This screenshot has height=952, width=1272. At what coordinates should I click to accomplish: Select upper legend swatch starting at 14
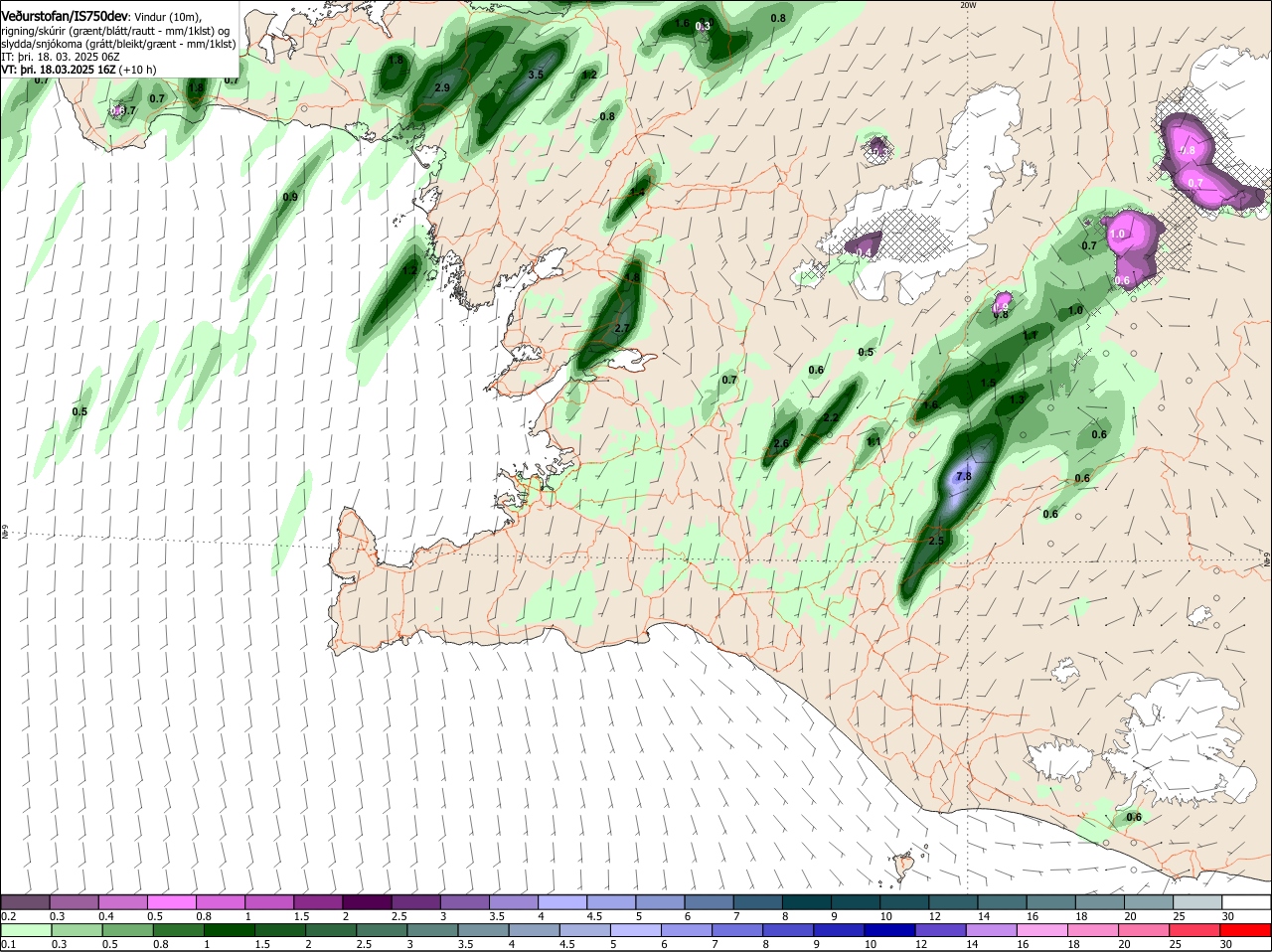point(1001,902)
